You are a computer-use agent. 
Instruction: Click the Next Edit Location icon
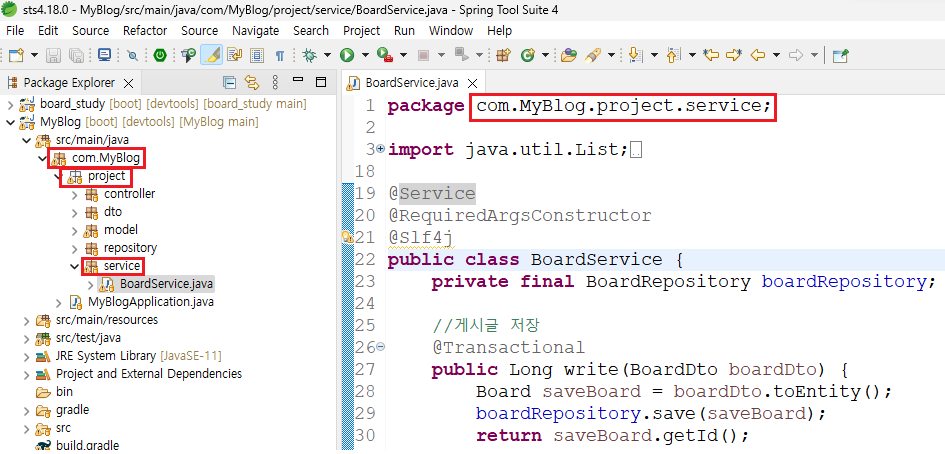click(x=734, y=55)
